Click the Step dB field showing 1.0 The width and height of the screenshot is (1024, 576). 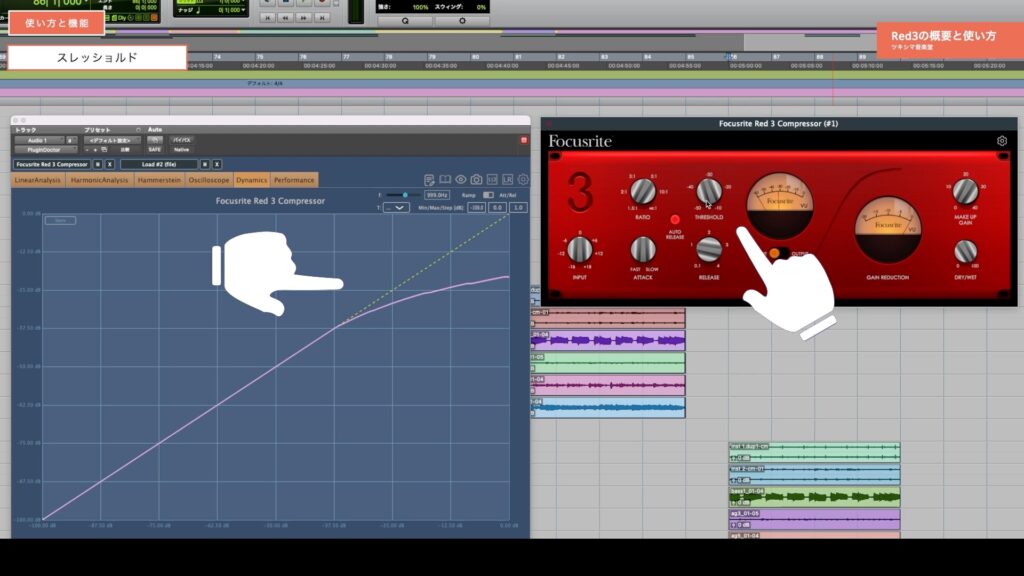[x=518, y=208]
